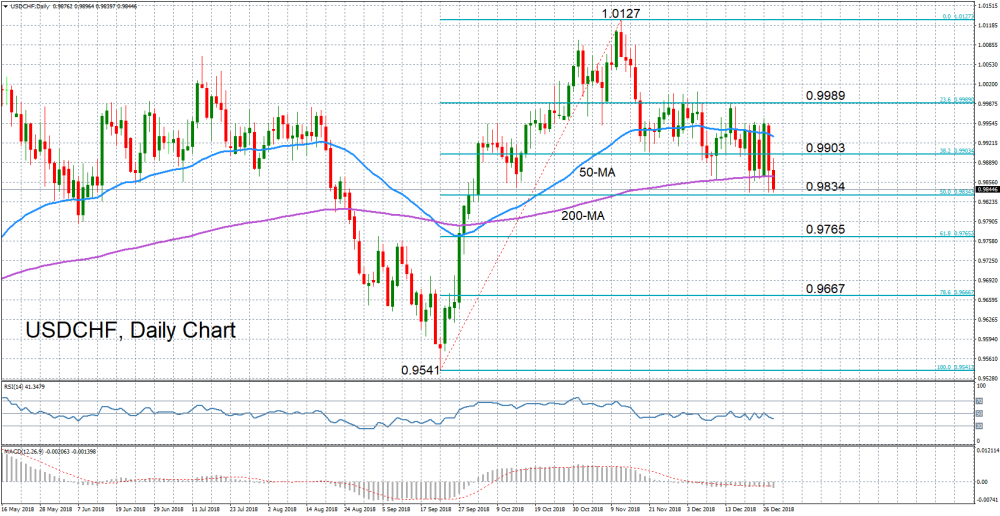1000x516 pixels.
Task: Select the 0.9903 Fibonacci level label
Action: coord(827,147)
